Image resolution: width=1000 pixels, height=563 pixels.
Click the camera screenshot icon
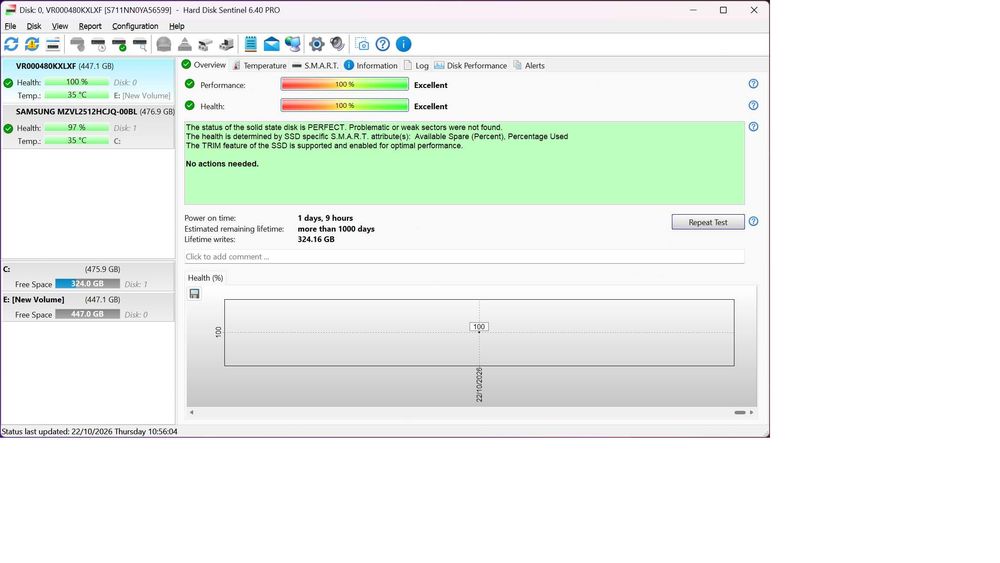click(x=362, y=44)
